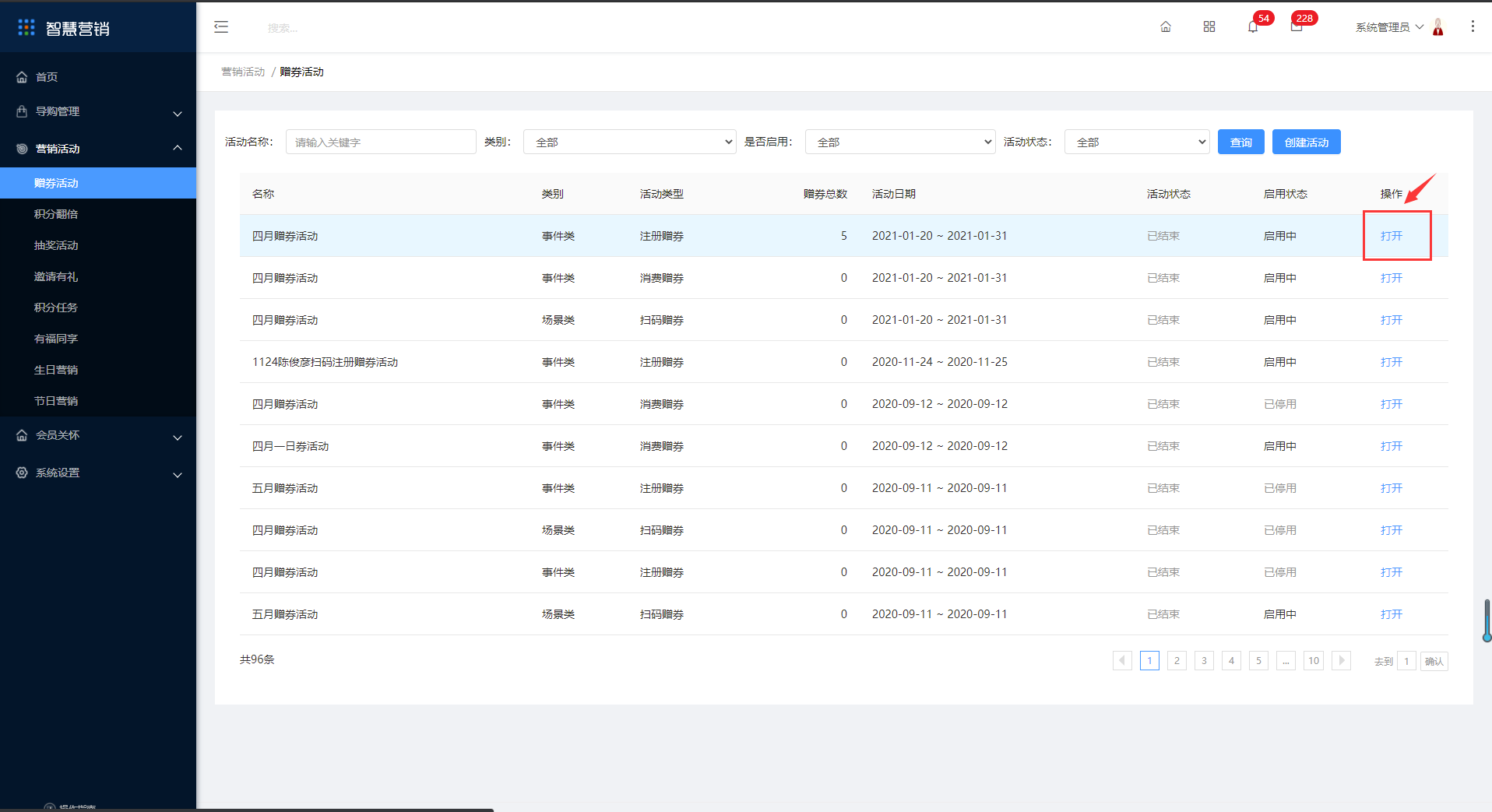Focus the 活动名称 keyword input field
The image size is (1492, 812).
pyautogui.click(x=381, y=142)
